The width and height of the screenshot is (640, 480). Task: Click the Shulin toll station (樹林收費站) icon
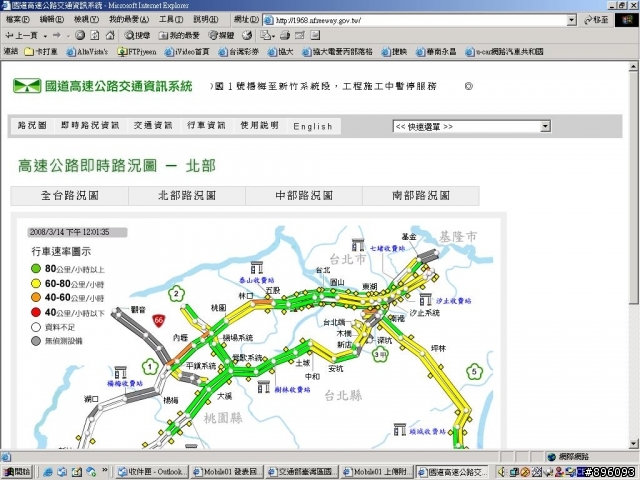click(x=264, y=387)
